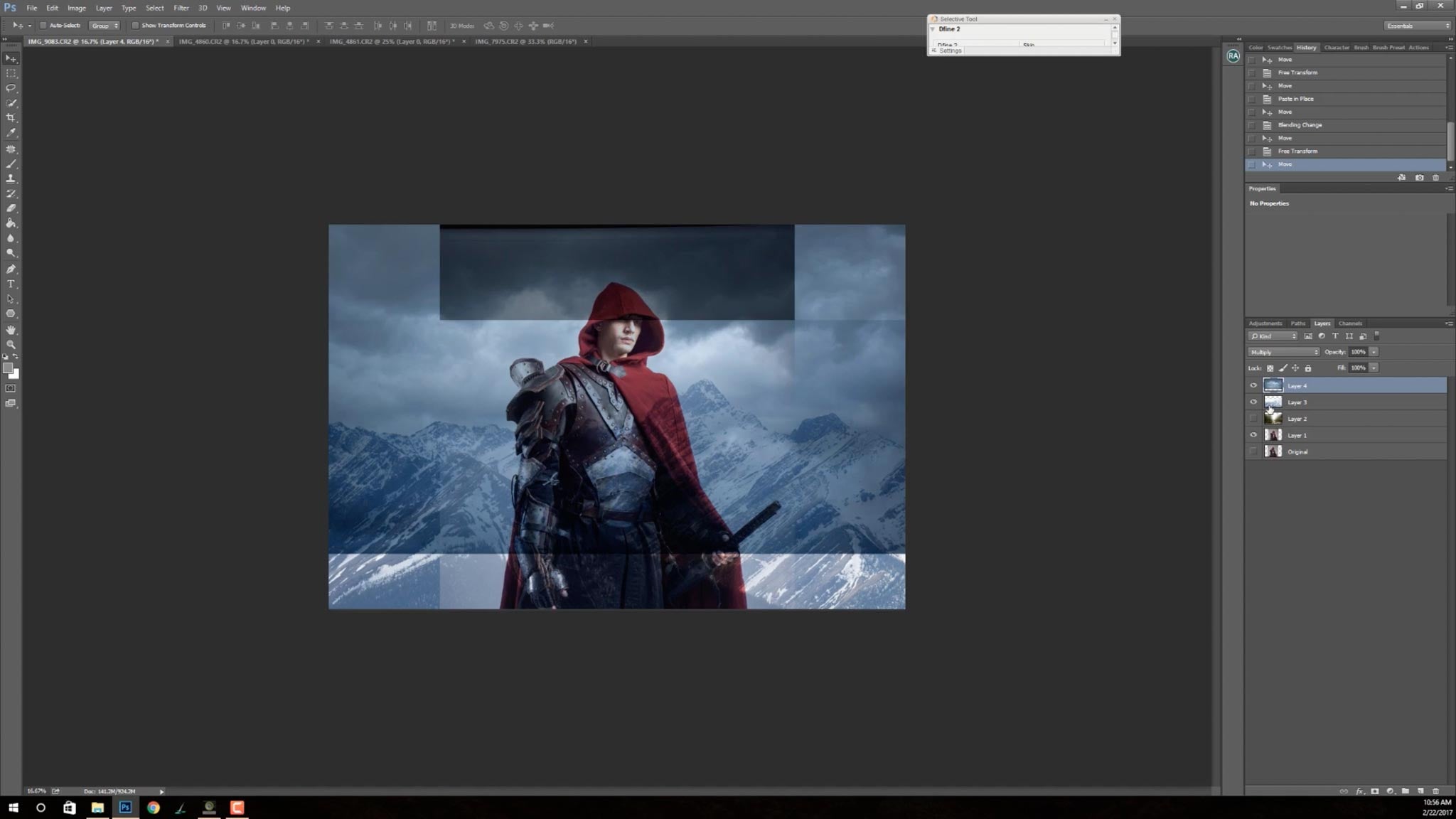The height and width of the screenshot is (819, 1456).
Task: Select the Eraser tool
Action: 11,208
